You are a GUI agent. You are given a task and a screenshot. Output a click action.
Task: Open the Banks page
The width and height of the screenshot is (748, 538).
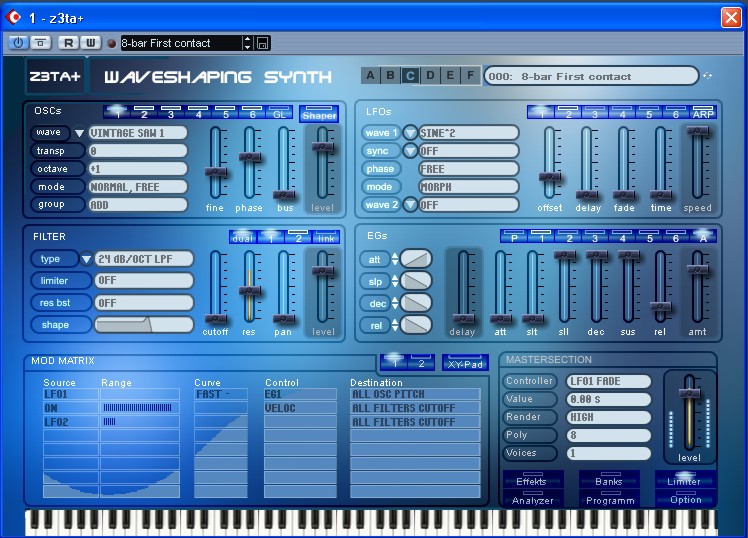pos(609,481)
